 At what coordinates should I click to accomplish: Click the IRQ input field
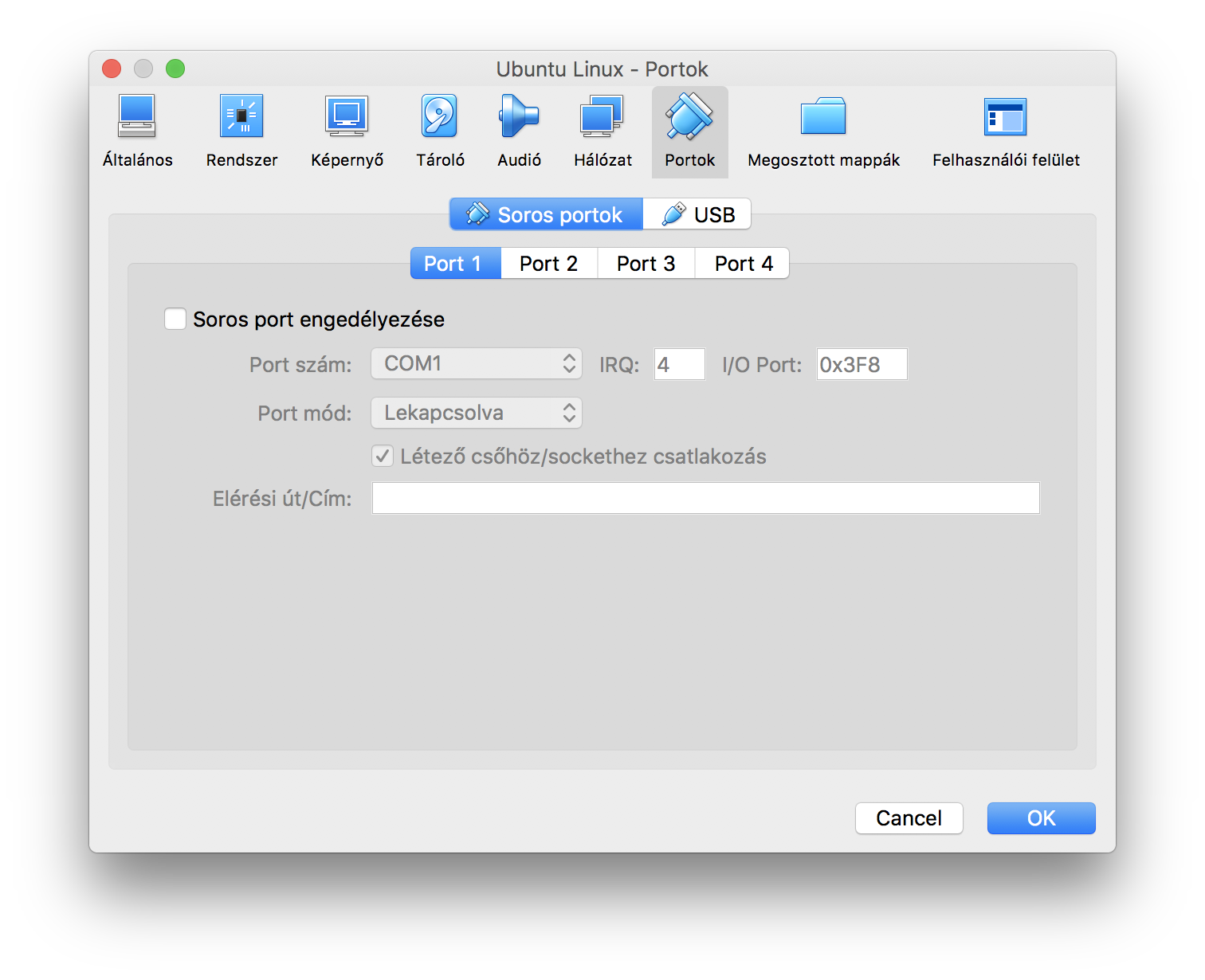pyautogui.click(x=679, y=364)
